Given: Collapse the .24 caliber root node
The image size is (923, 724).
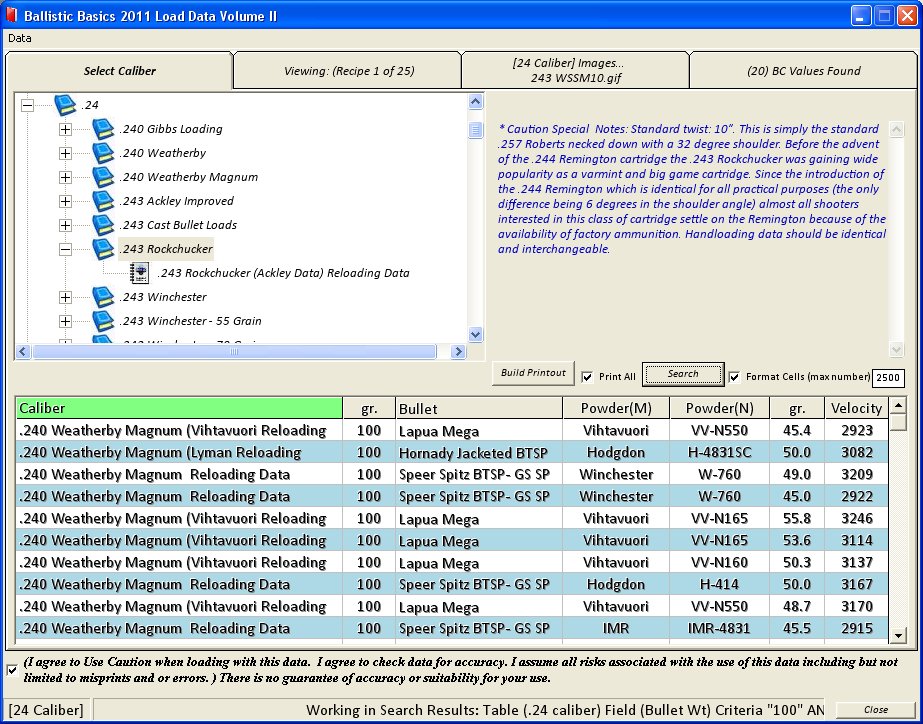Looking at the screenshot, I should [x=27, y=105].
